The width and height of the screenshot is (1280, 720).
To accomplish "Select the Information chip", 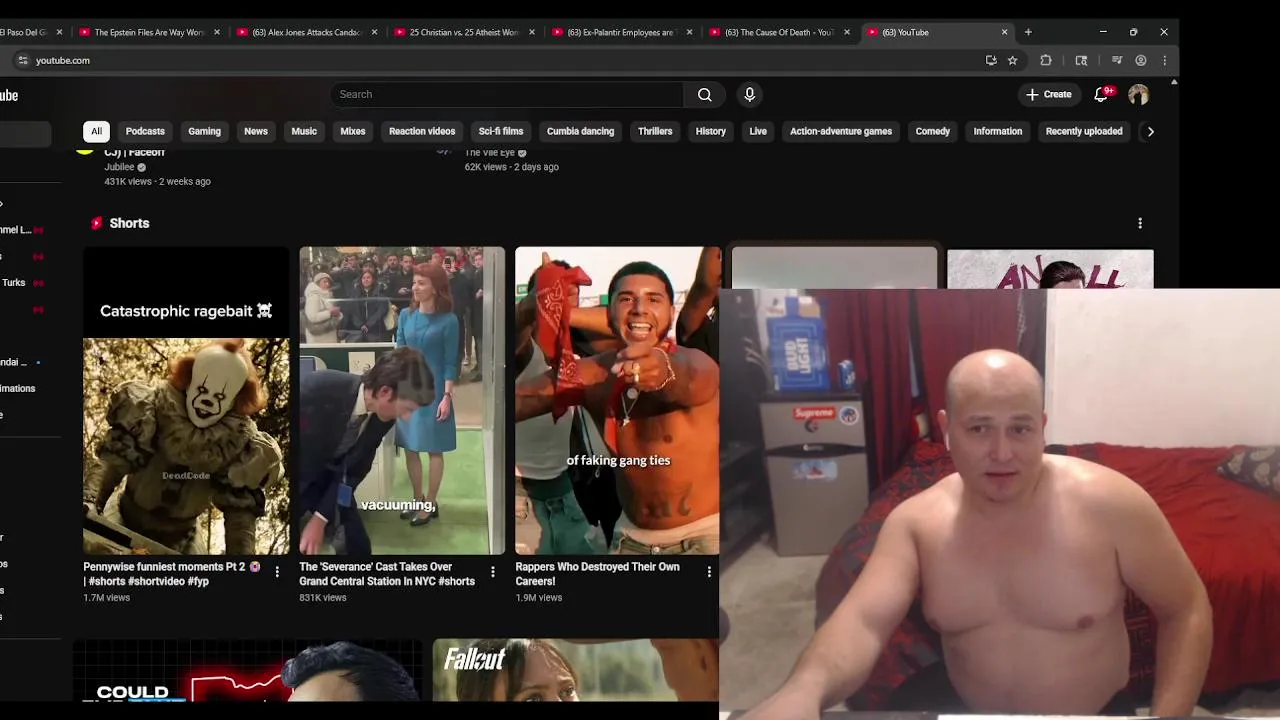I will 998,131.
